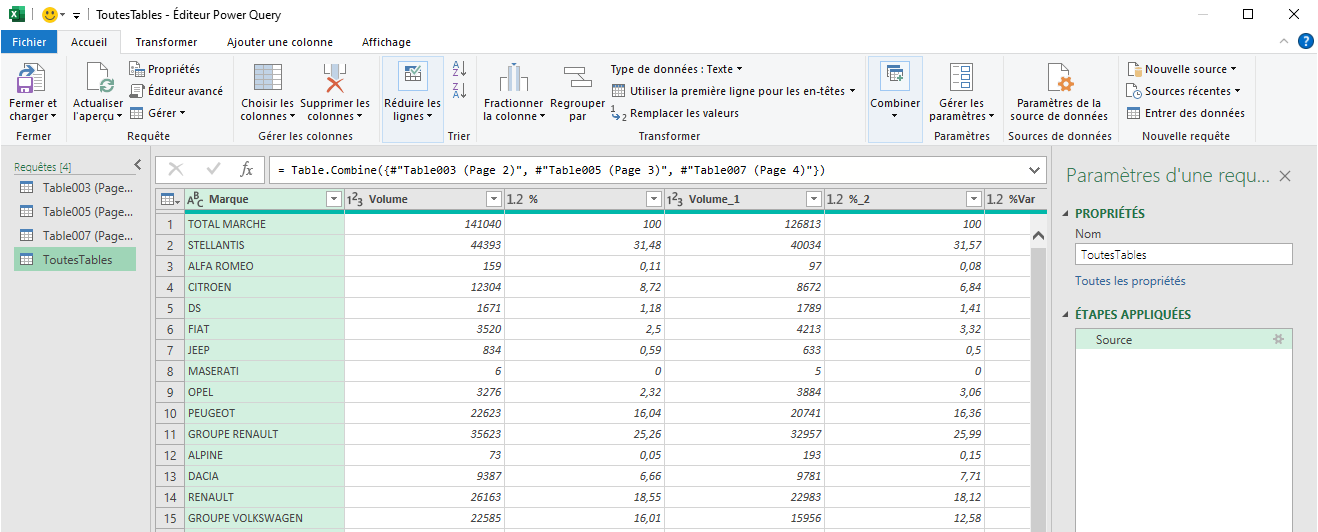Click the table corner menu icon

(170, 199)
